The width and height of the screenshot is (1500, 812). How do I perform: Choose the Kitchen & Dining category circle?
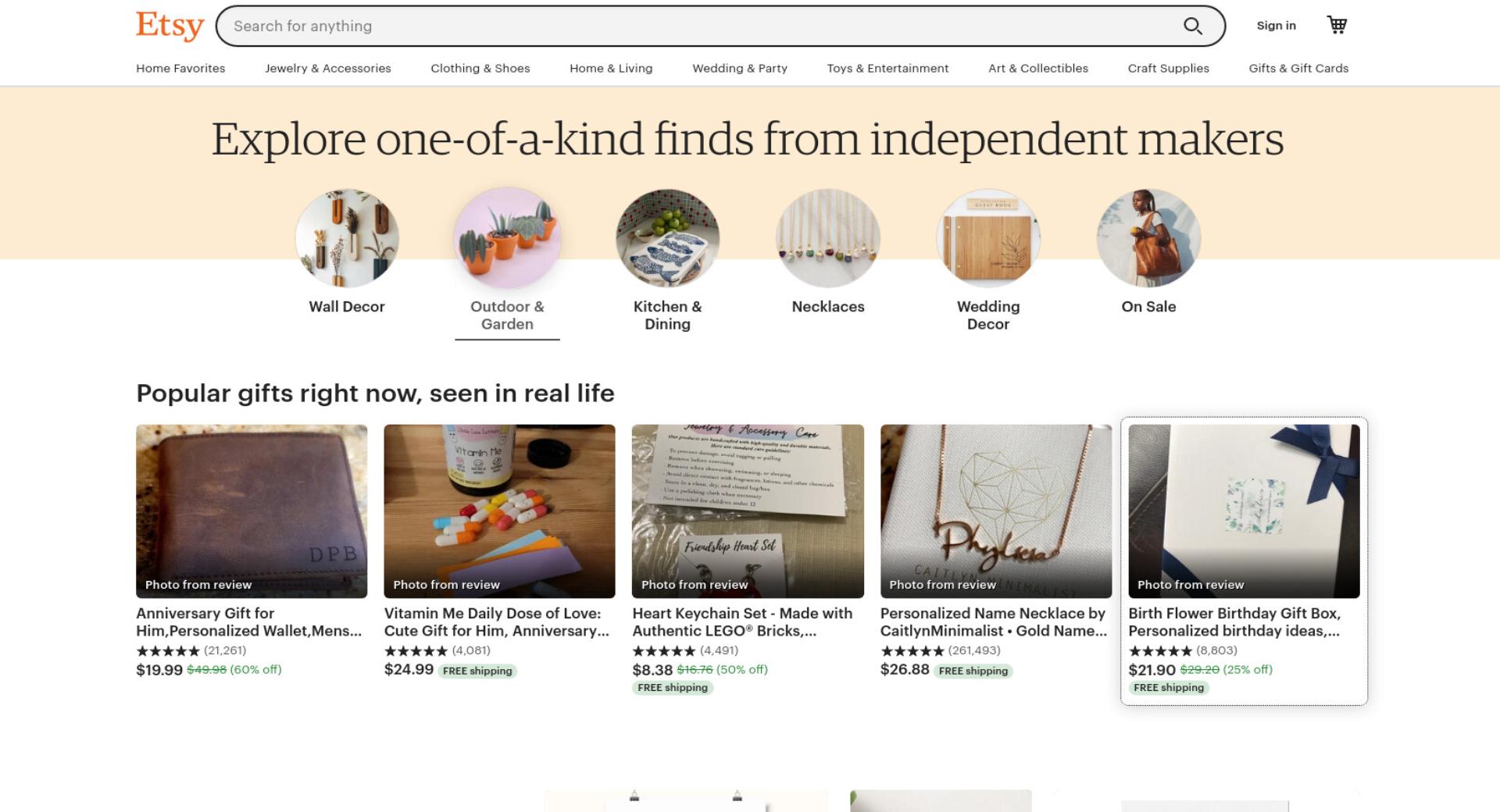pos(667,238)
